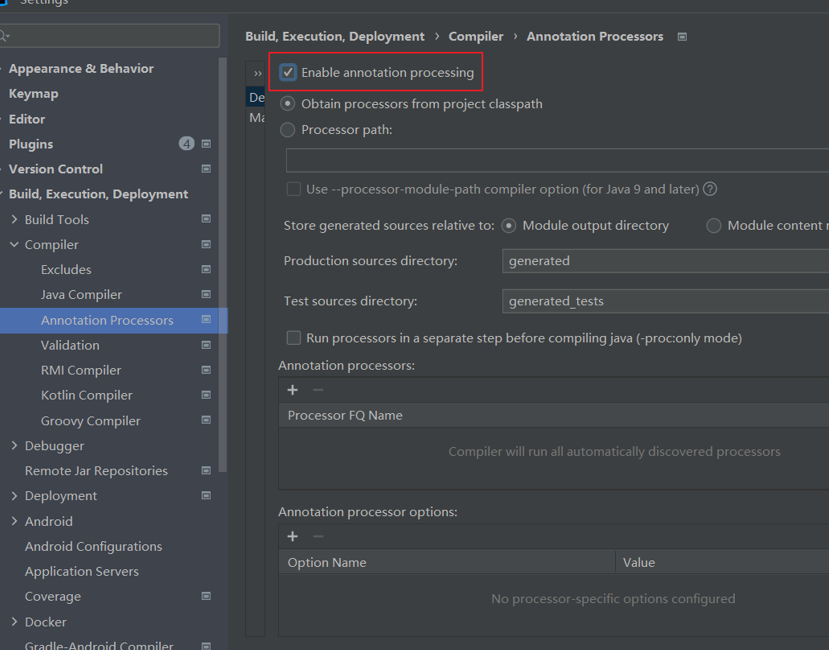Add annotation processor option using plus icon
The image size is (829, 650).
point(293,536)
